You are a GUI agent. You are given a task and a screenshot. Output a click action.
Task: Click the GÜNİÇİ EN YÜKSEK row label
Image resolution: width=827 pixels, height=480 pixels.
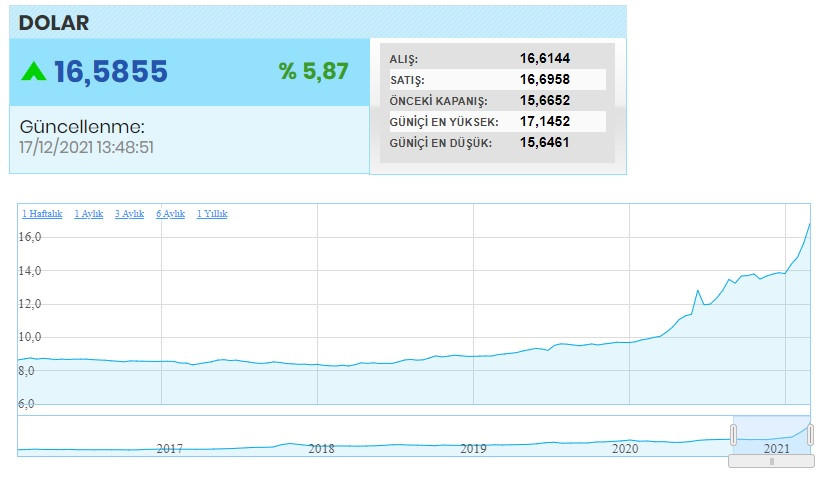pyautogui.click(x=444, y=122)
